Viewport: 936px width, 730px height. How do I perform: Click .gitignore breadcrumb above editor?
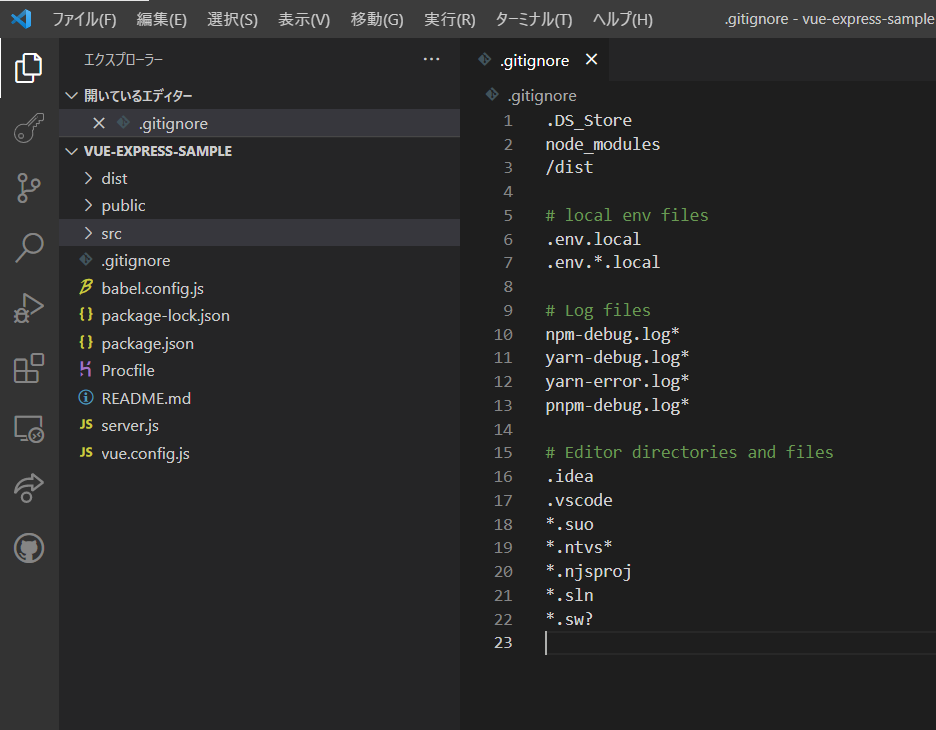(x=542, y=96)
